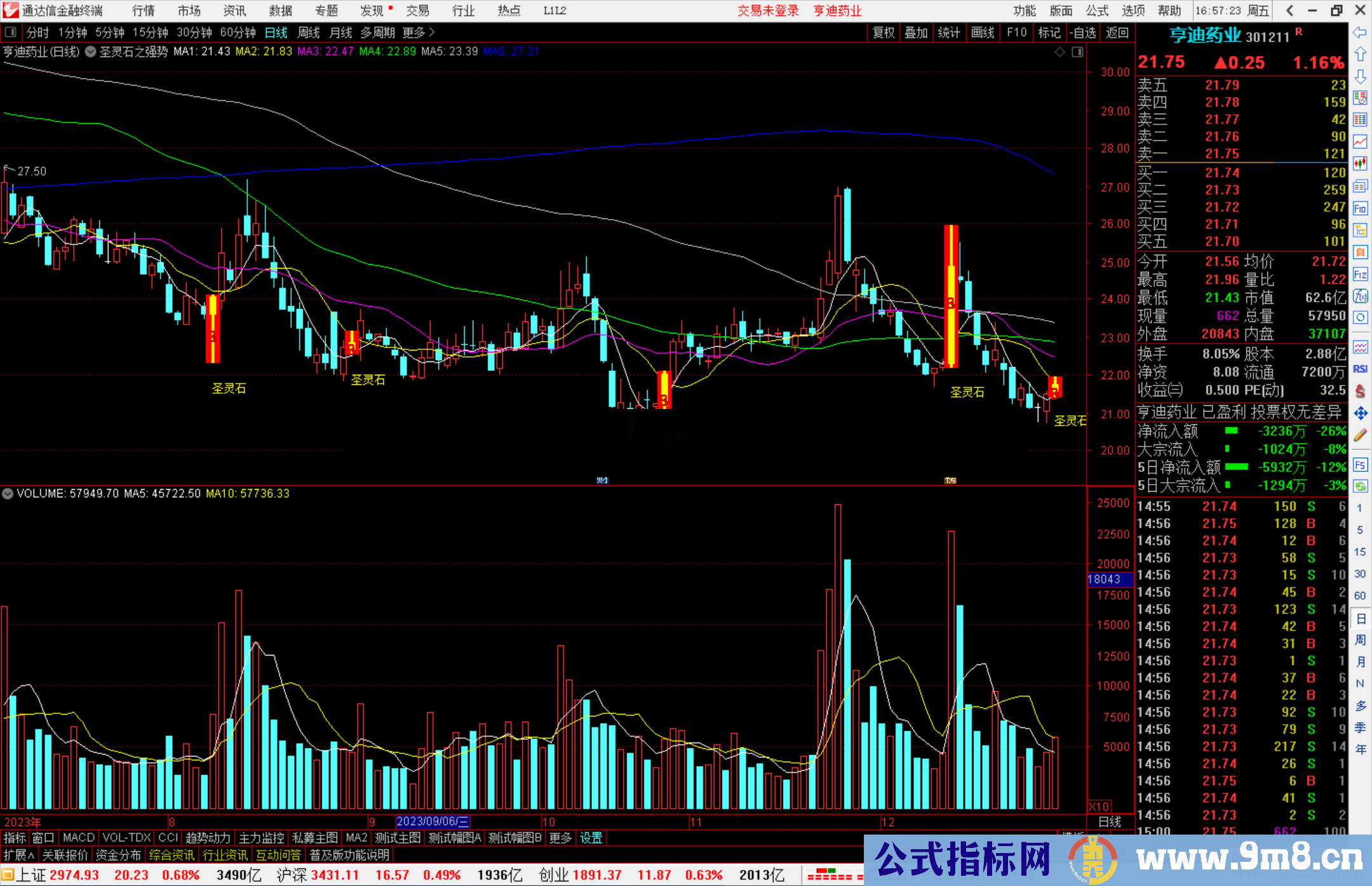Toggle the layout icon left of 分时
This screenshot has width=1372, height=886.
(x=10, y=32)
